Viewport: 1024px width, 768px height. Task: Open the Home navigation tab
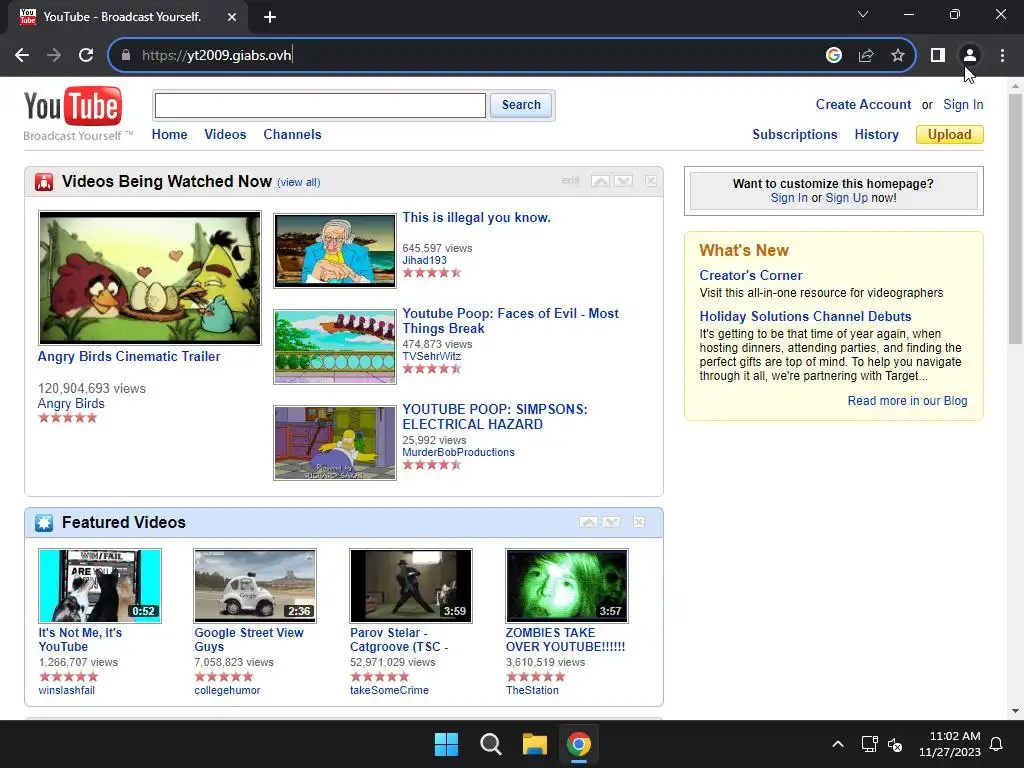point(170,135)
